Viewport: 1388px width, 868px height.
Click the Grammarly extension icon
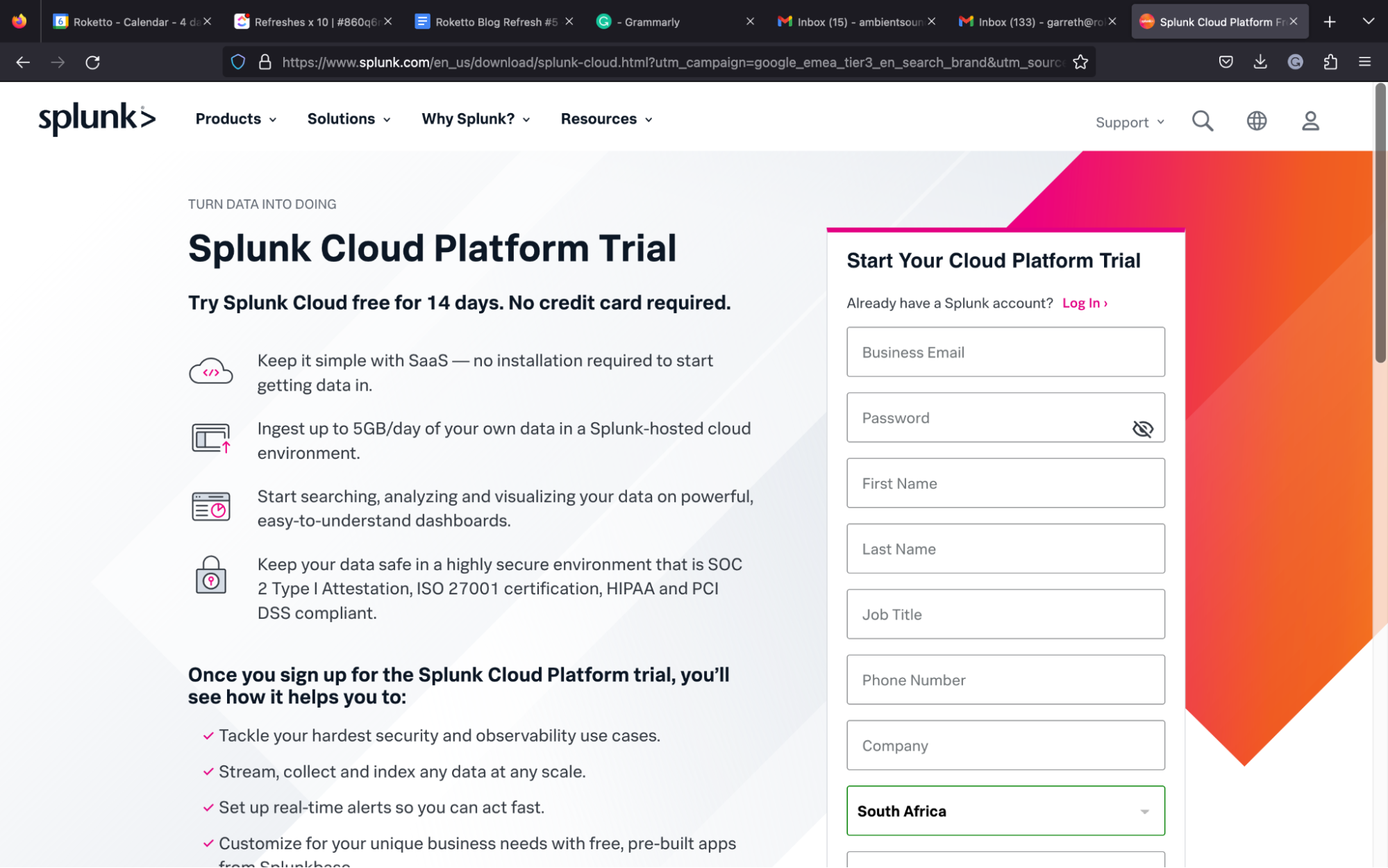click(1295, 62)
